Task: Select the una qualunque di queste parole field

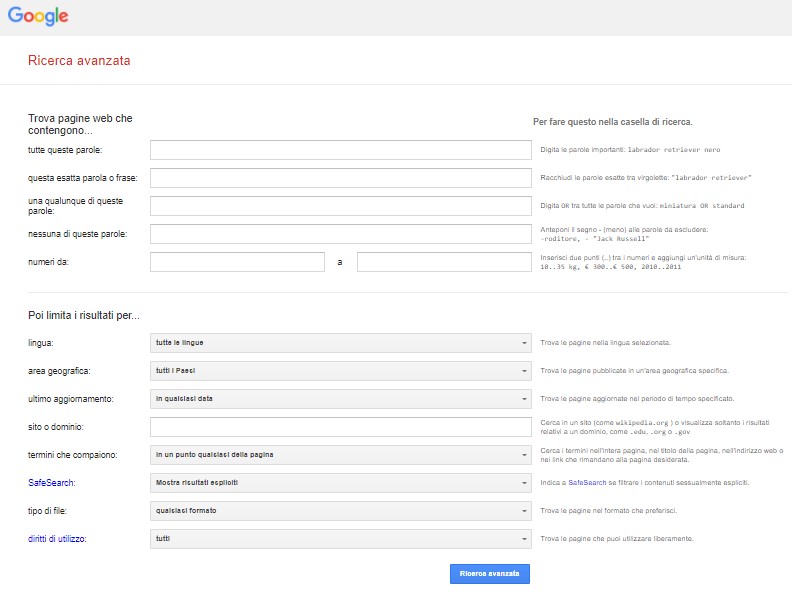Action: tap(340, 206)
